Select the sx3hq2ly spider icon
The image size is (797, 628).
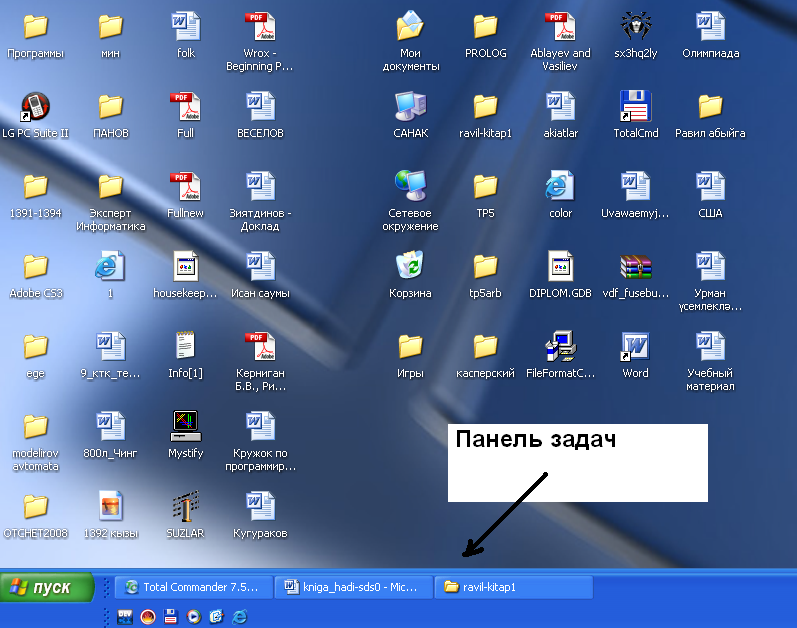[x=635, y=26]
